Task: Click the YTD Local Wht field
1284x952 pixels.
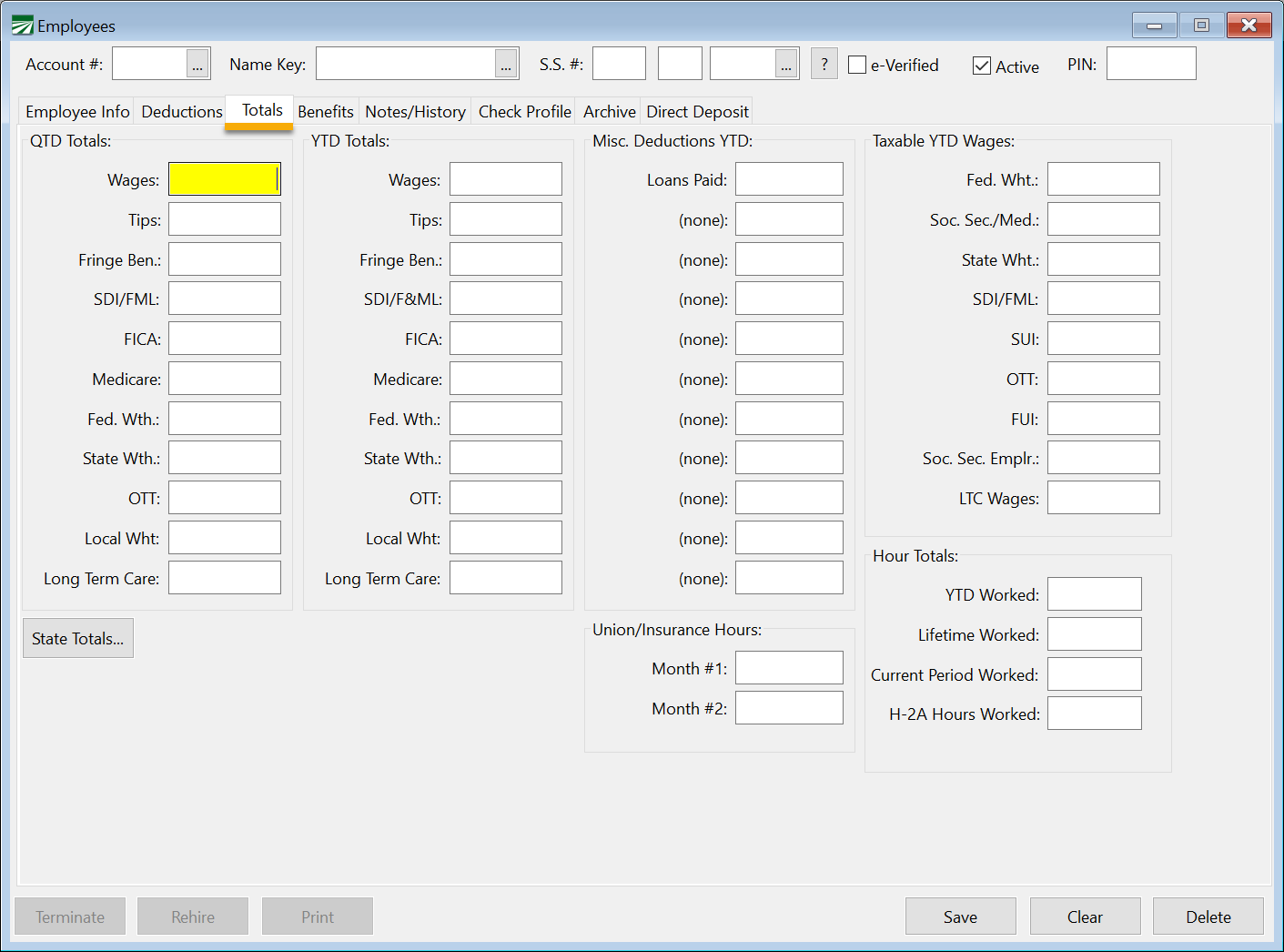Action: (506, 538)
